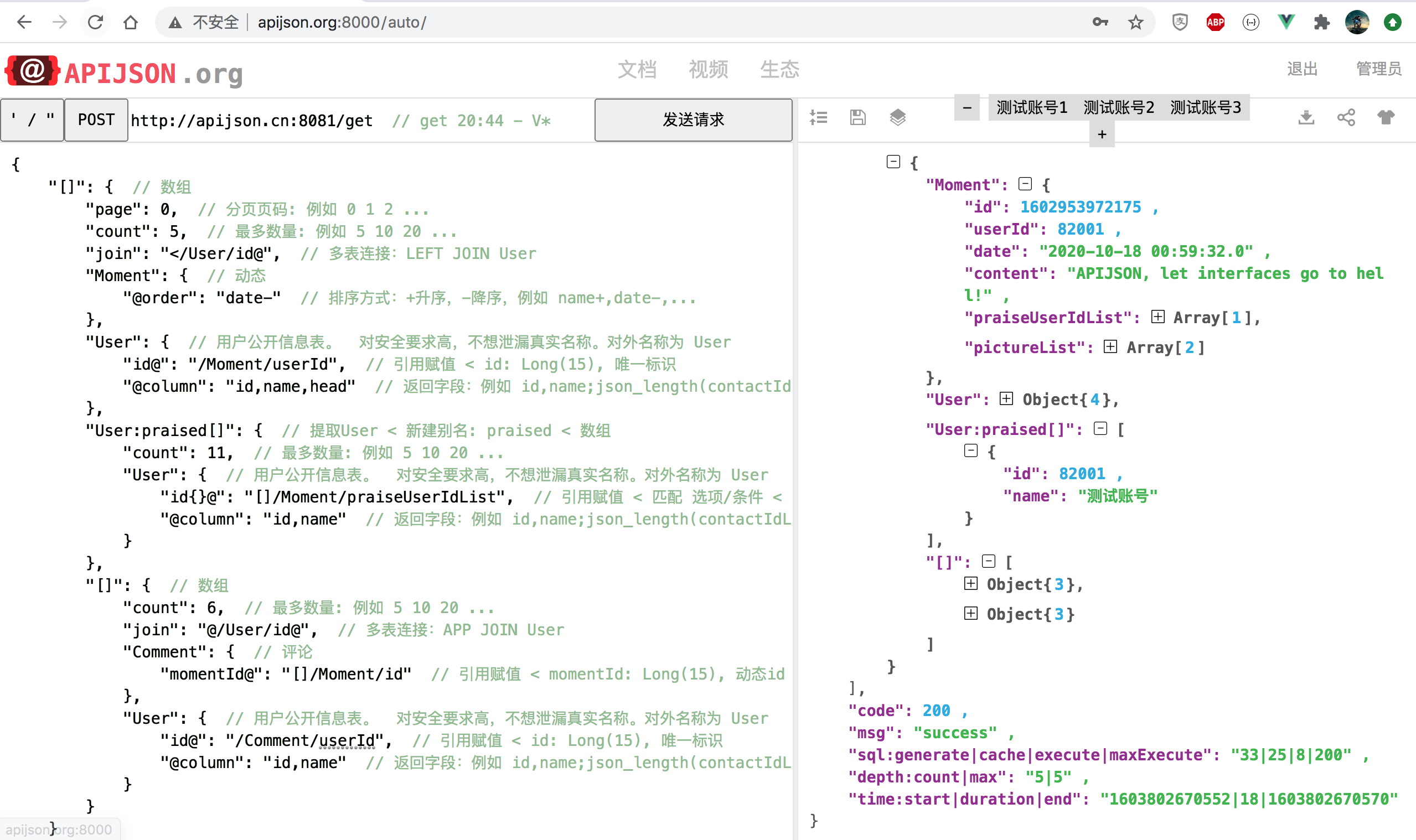Click the ABP adblock extension icon
Screen dimensions: 1416x840
pos(1215,22)
